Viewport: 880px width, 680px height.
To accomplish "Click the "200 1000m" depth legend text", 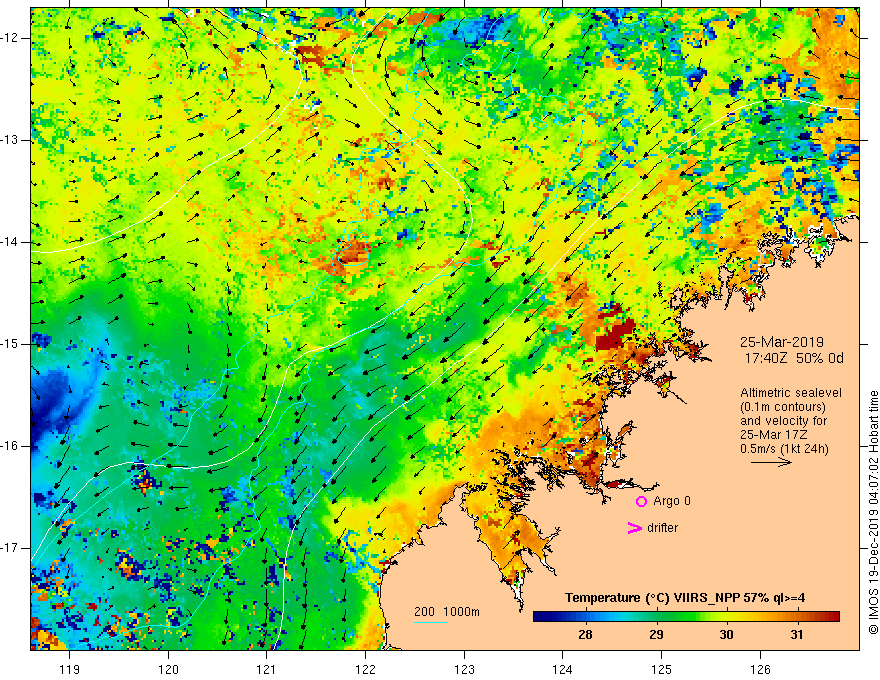I will (x=447, y=612).
